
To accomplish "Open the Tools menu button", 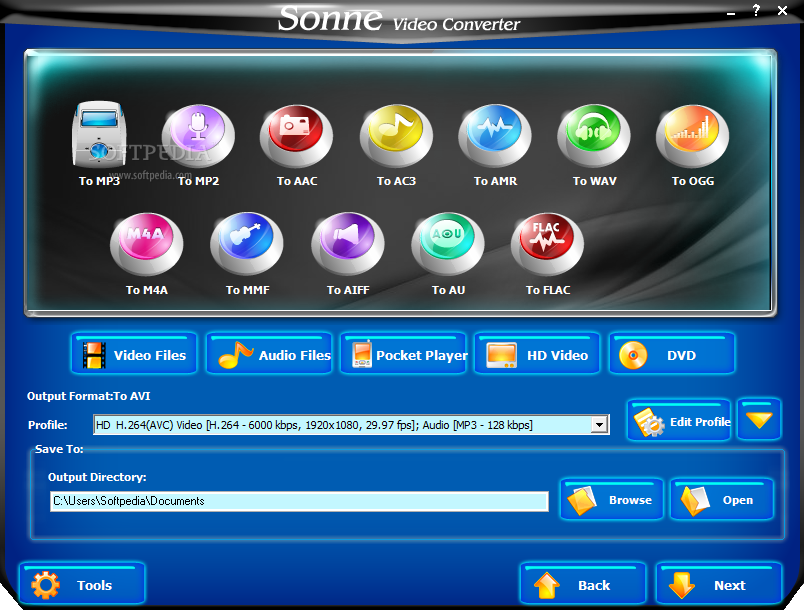I will point(82,583).
